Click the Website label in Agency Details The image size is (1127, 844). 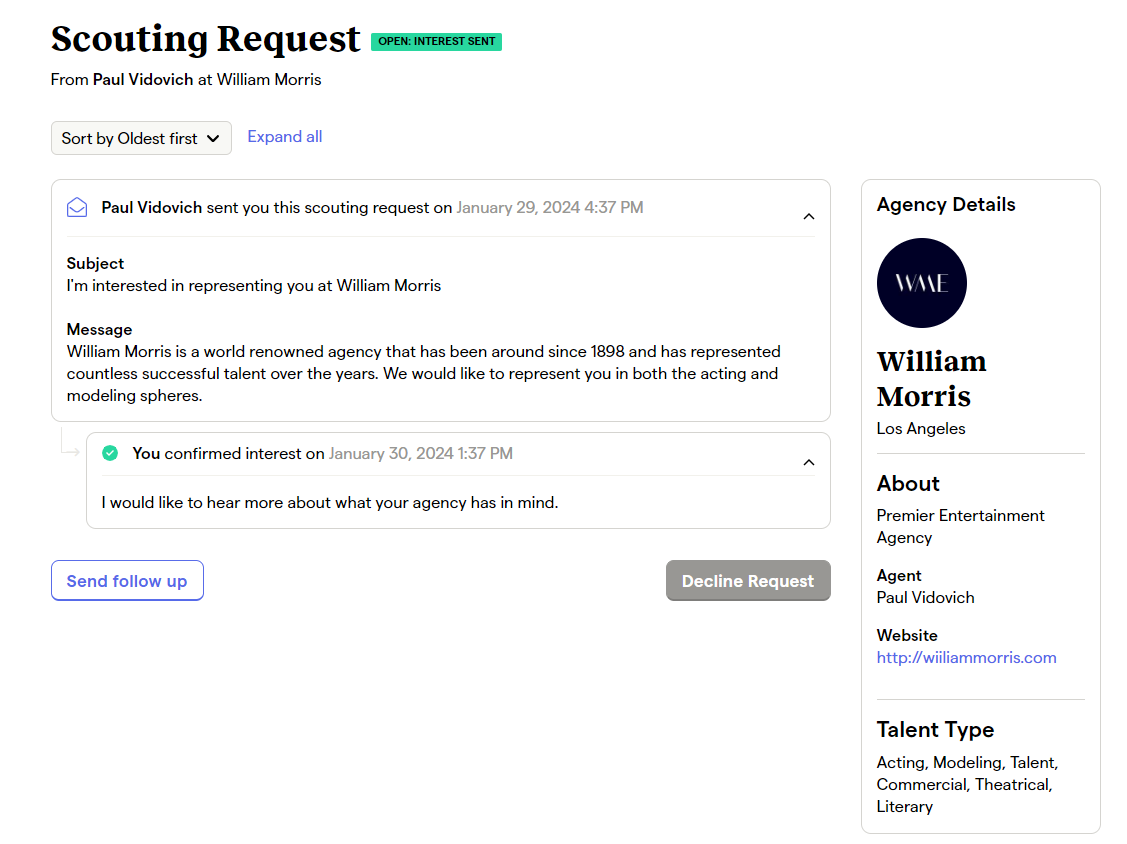pyautogui.click(x=907, y=636)
